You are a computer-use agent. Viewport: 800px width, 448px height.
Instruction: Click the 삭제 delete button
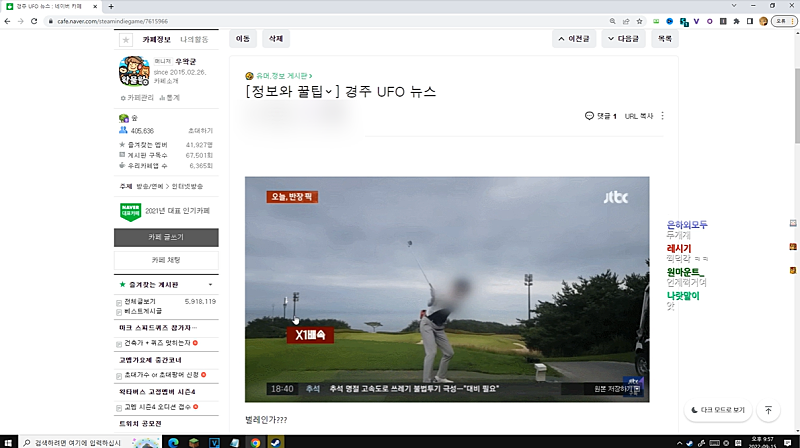[276, 39]
